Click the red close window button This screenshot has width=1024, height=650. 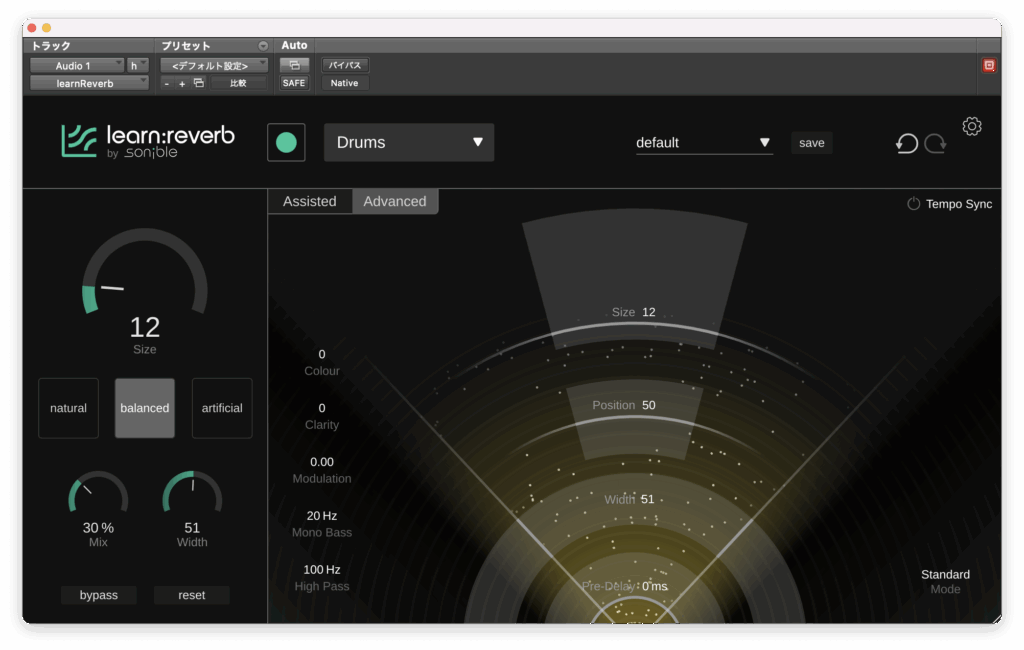(31, 27)
